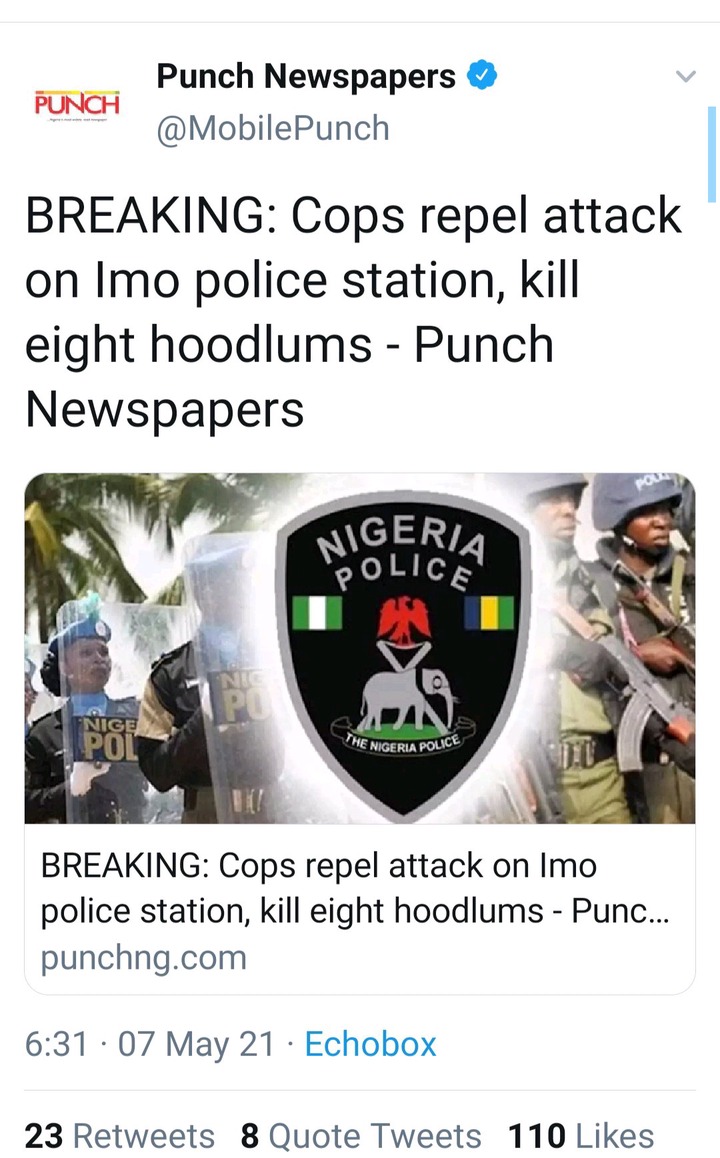The height and width of the screenshot is (1158, 720).
Task: Click the blue scrollbar indicator
Action: point(712,154)
